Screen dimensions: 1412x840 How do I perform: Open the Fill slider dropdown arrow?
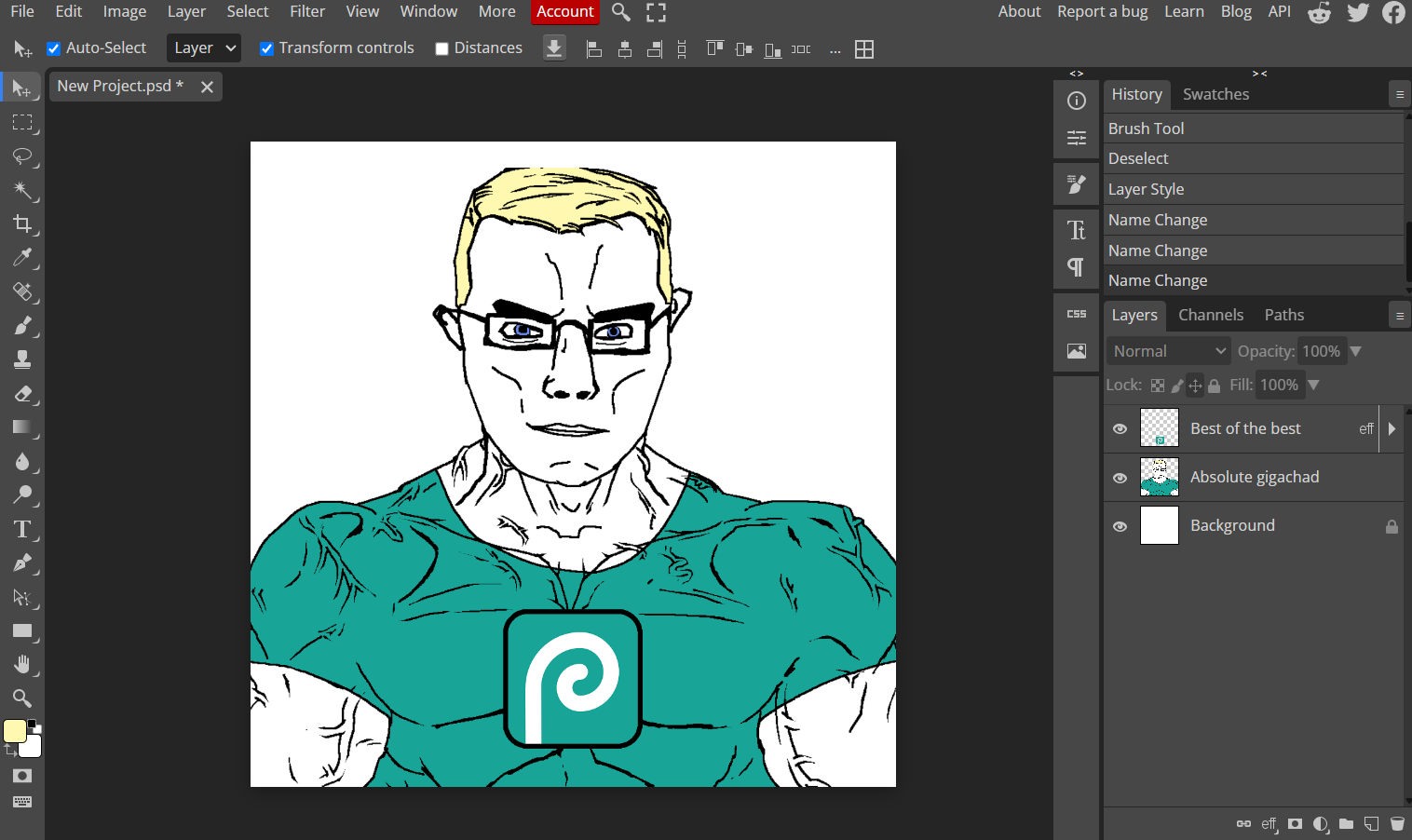[1313, 385]
